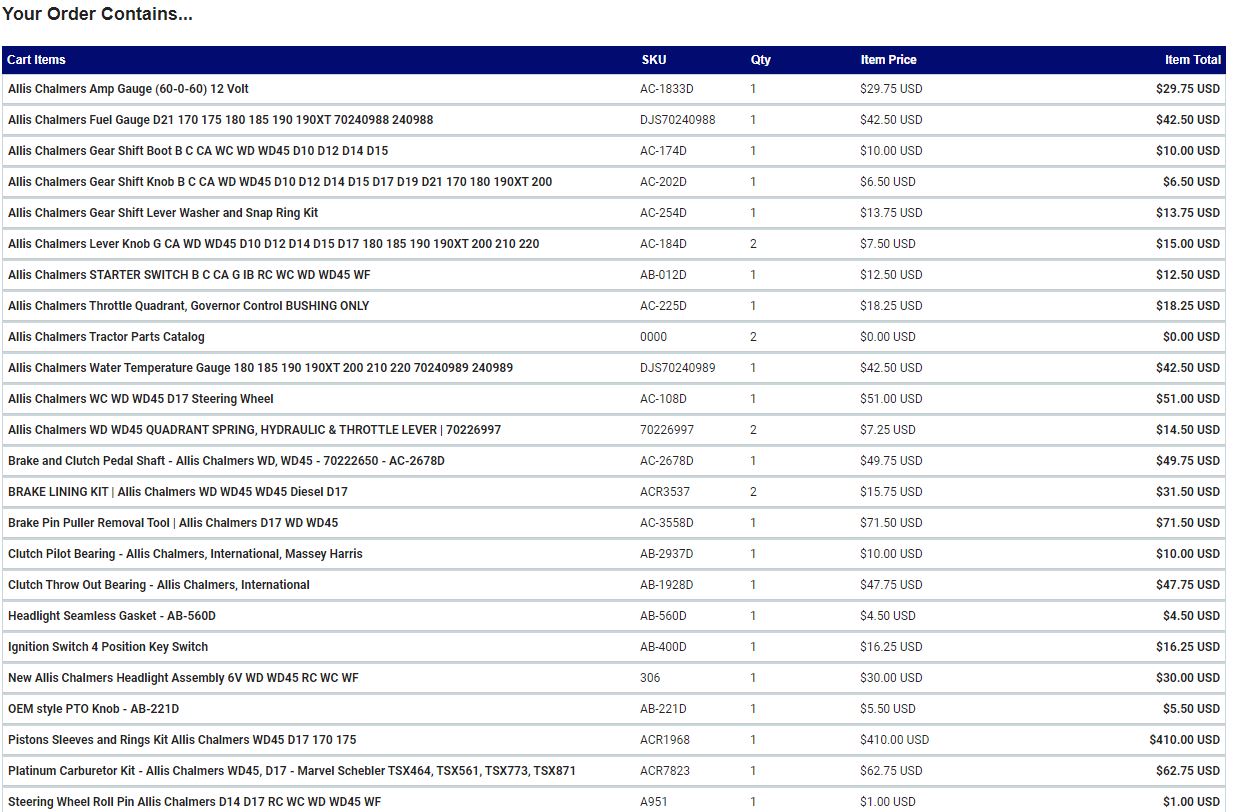This screenshot has width=1240, height=812.
Task: Click SKU AB-012D
Action: point(663,275)
